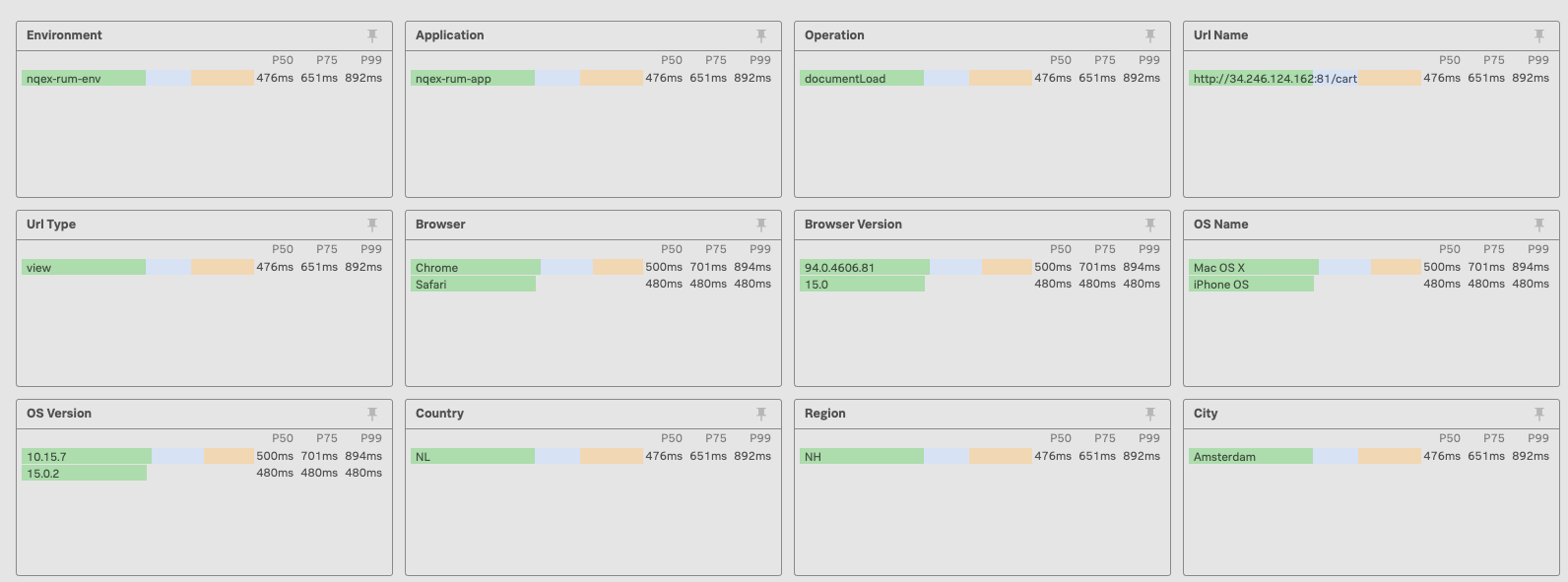Open the cart URL entry
This screenshot has width=1568, height=582.
coord(1274,79)
